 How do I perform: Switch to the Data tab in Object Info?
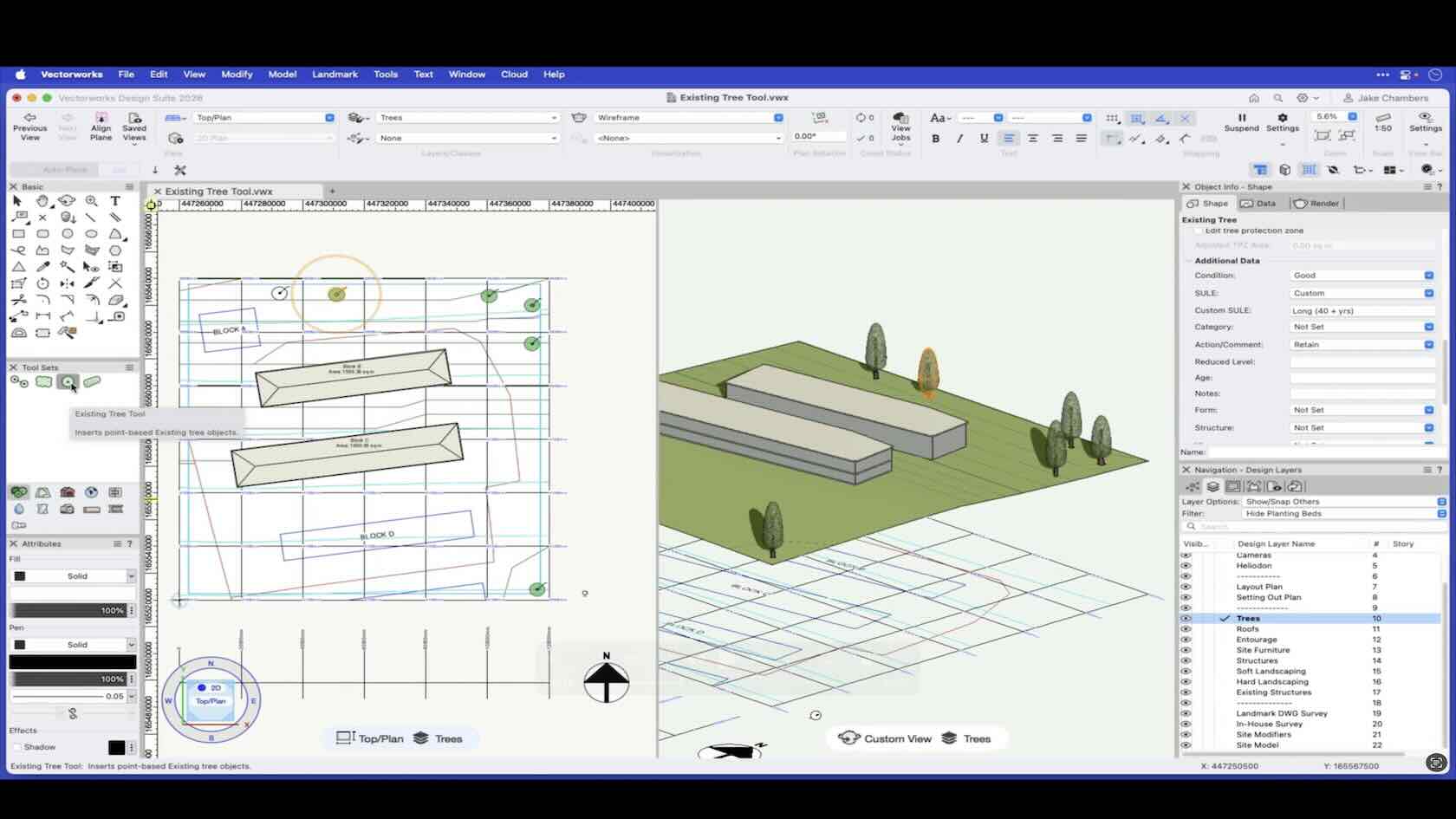click(x=1258, y=204)
